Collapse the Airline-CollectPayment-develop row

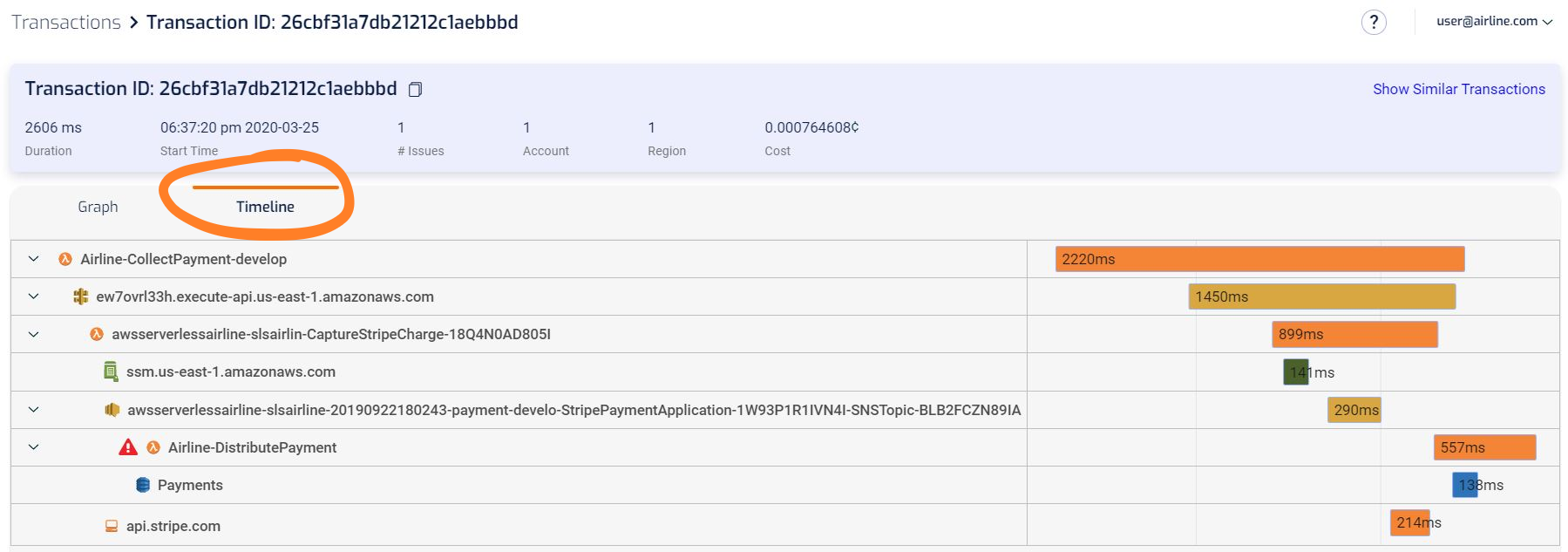click(x=33, y=259)
